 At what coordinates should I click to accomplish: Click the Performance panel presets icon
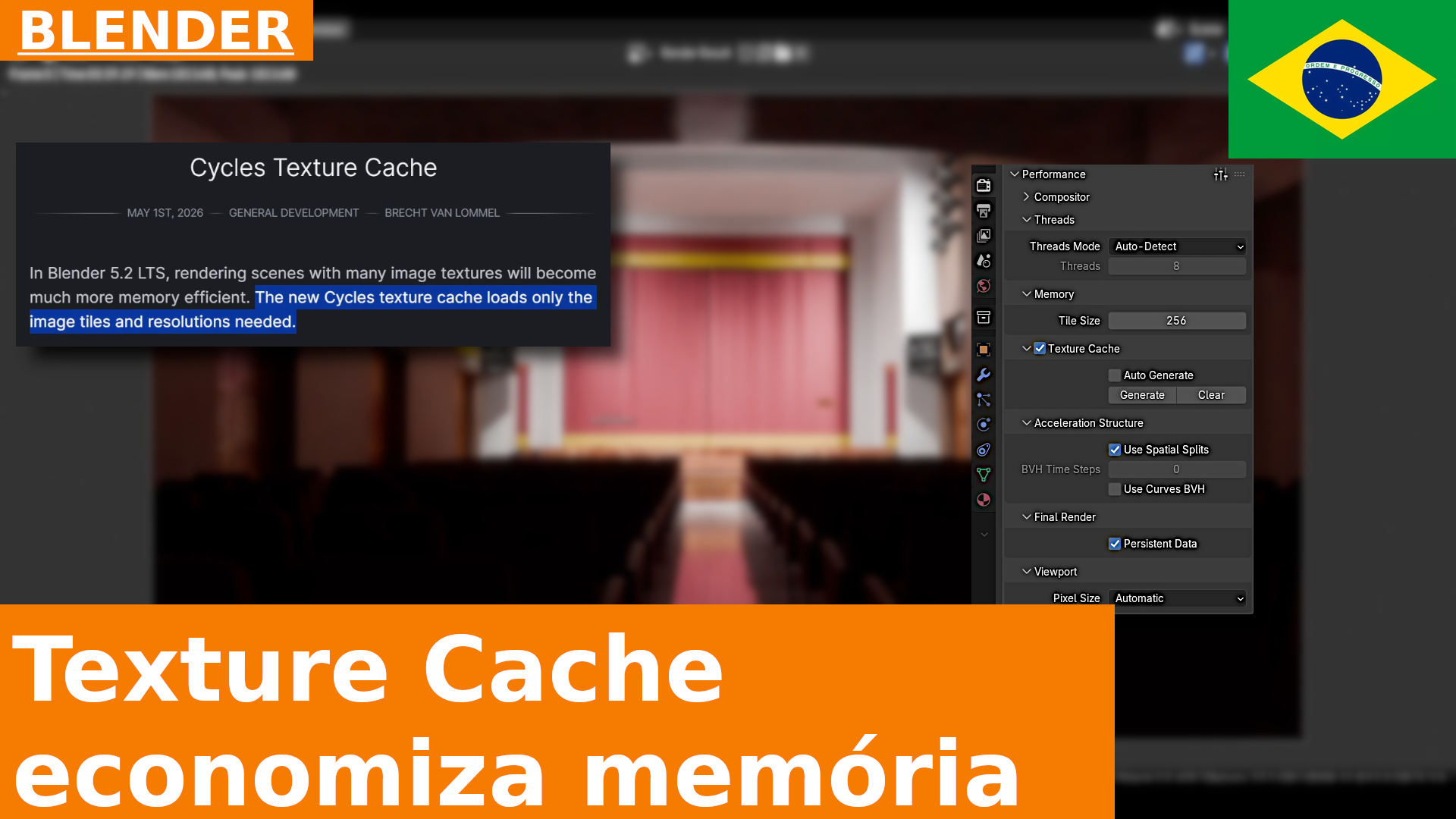coord(1220,174)
